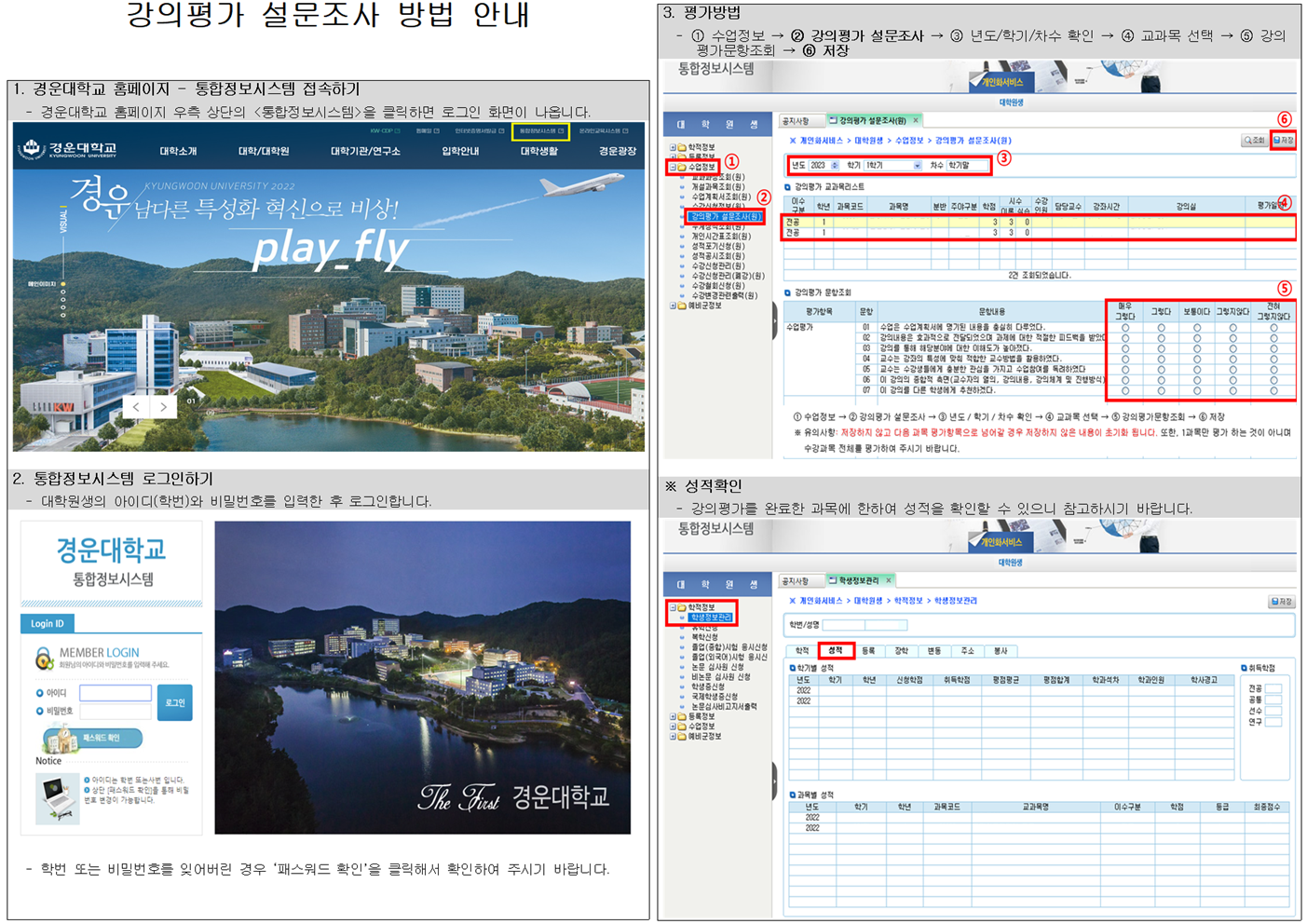Click the 년도 2023 stepper arrows

click(835, 166)
